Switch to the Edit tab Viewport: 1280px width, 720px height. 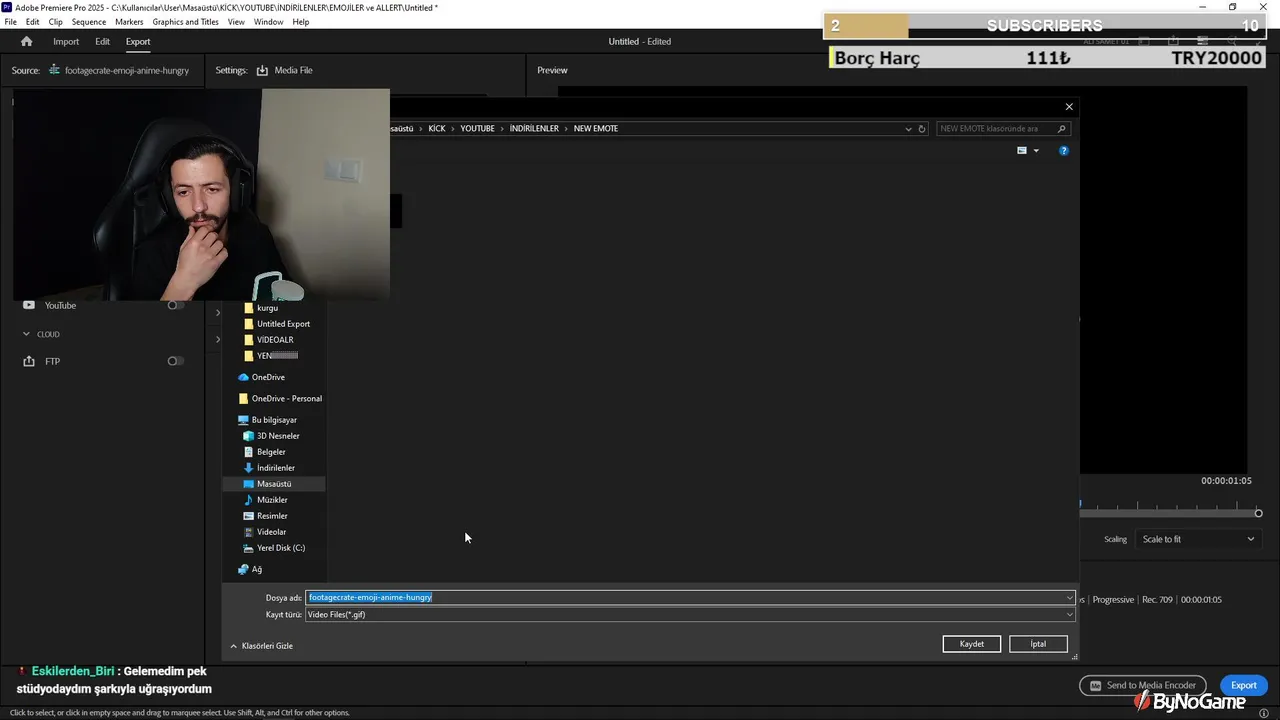(x=102, y=41)
